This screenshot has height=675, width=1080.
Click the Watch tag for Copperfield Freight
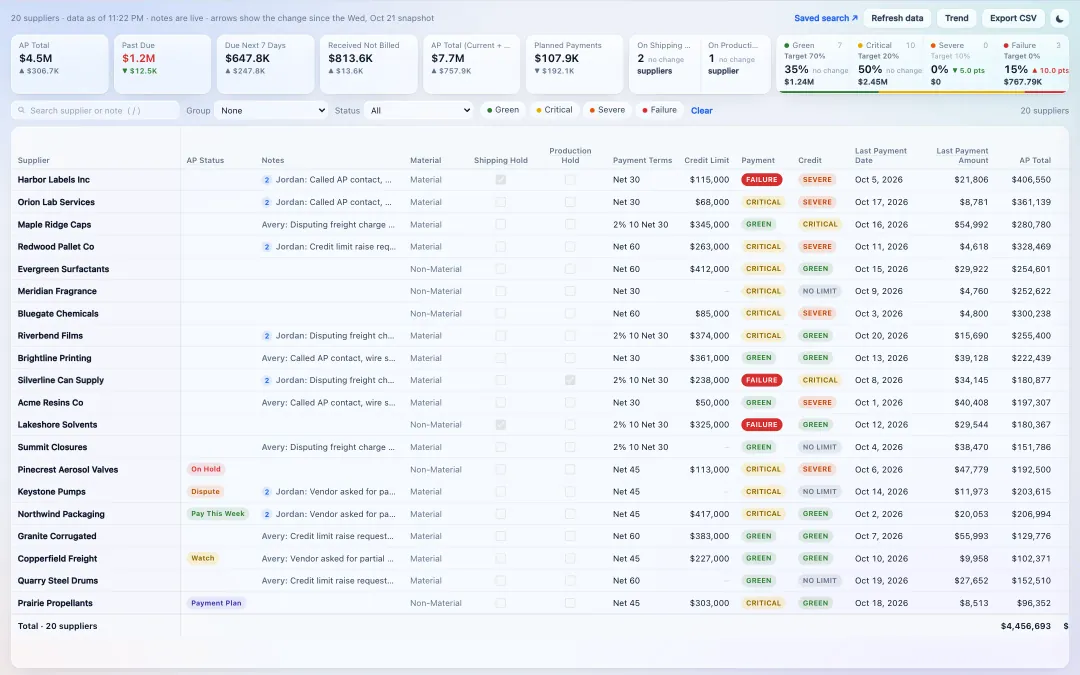point(202,558)
